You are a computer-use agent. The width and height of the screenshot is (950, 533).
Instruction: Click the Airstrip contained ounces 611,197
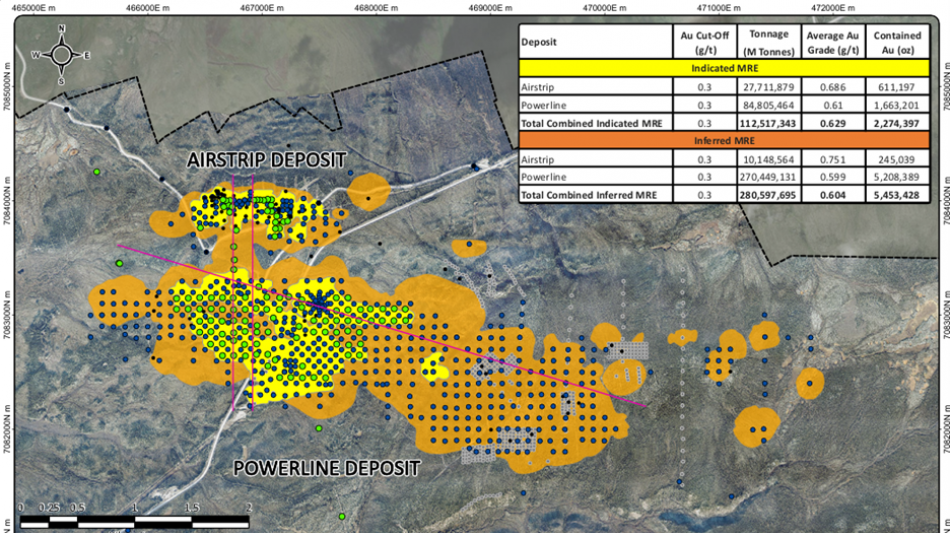tap(897, 87)
